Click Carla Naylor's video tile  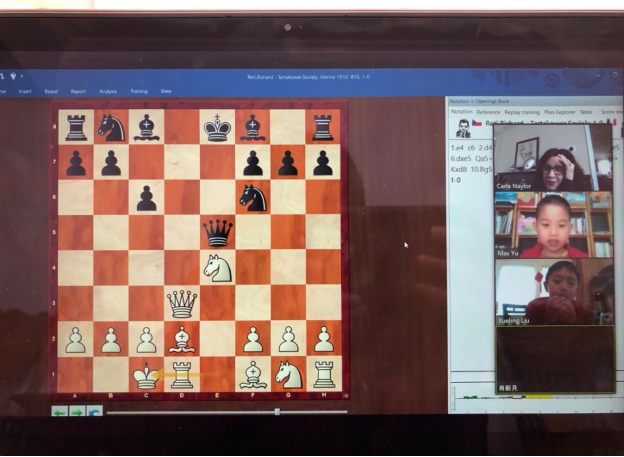coord(553,158)
